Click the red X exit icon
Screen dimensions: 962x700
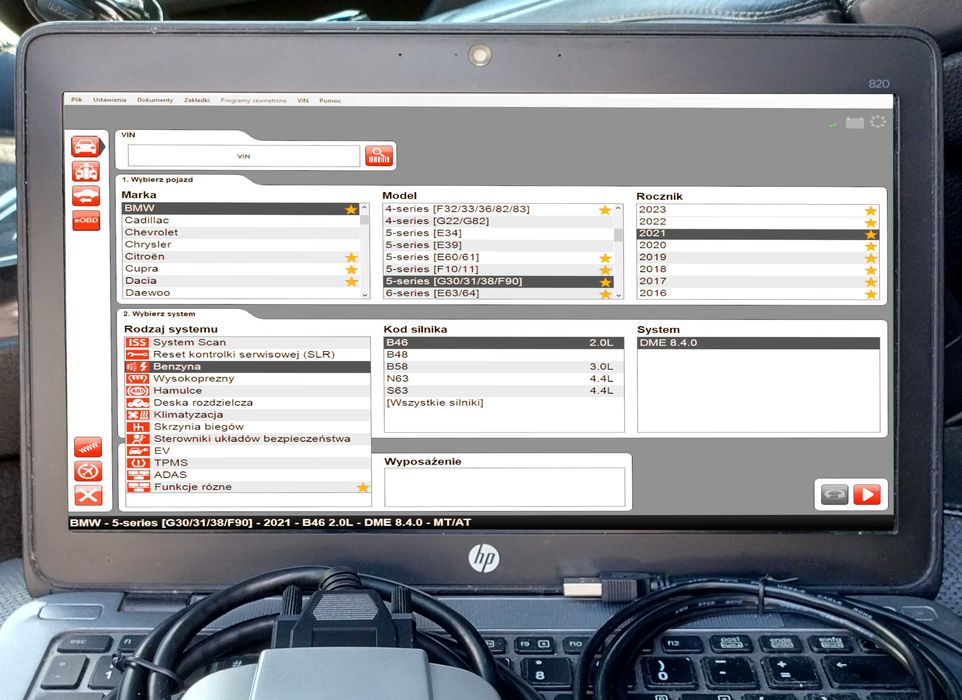coord(88,495)
